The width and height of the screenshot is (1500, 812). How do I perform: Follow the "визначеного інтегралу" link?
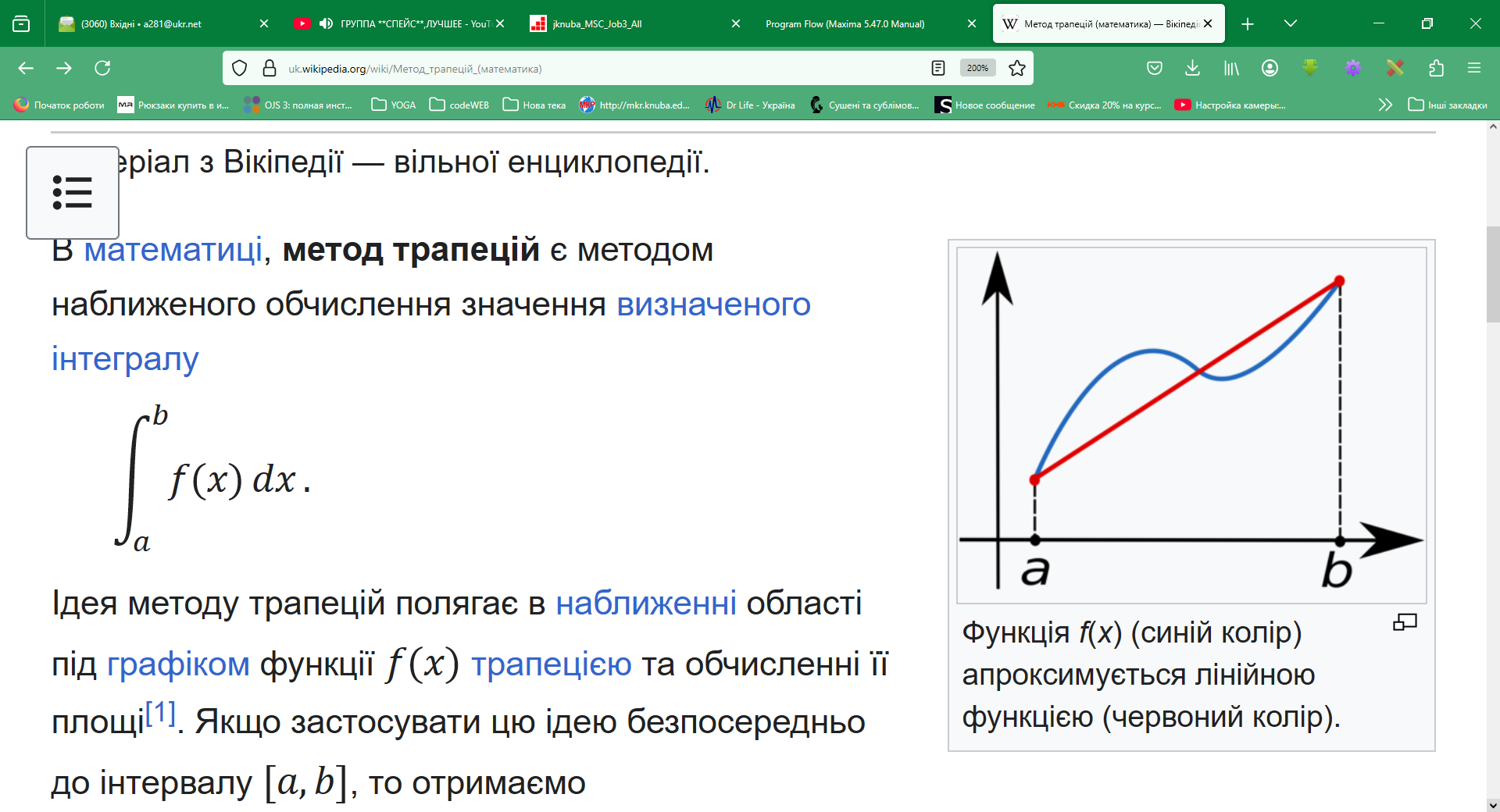[713, 304]
